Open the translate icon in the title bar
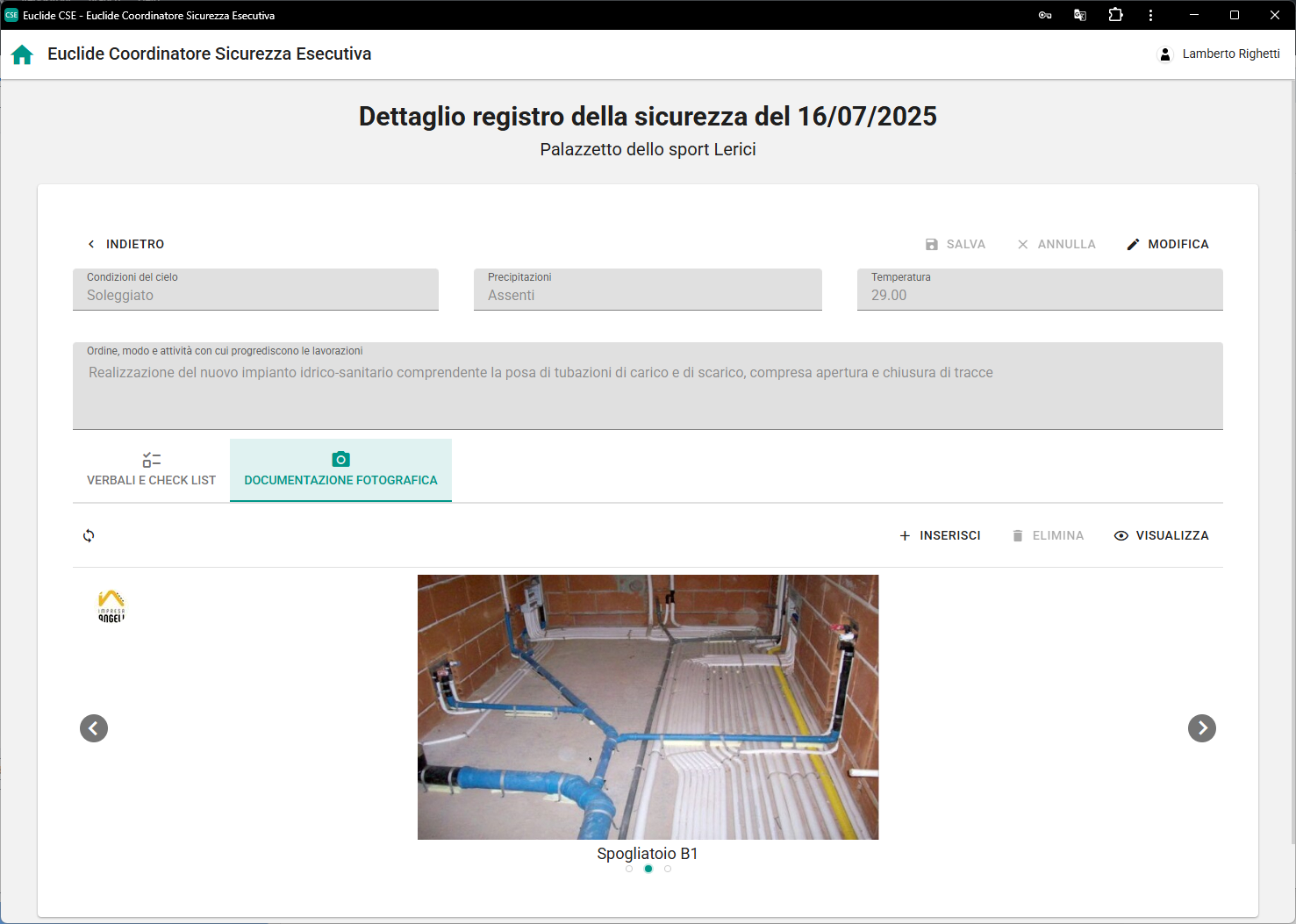The height and width of the screenshot is (924, 1296). pyautogui.click(x=1080, y=15)
